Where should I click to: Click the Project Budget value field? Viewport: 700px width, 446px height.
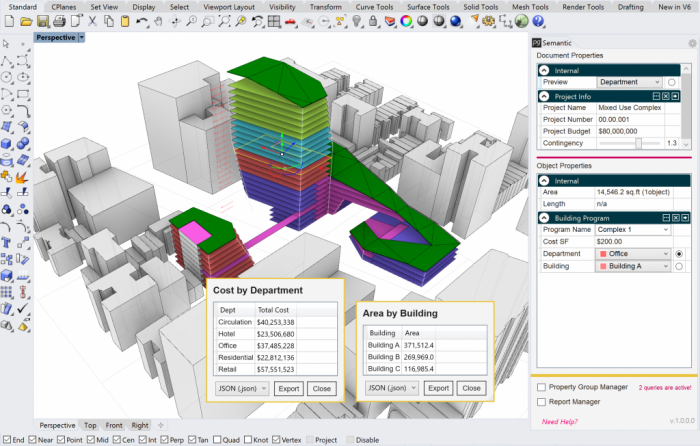pyautogui.click(x=630, y=131)
